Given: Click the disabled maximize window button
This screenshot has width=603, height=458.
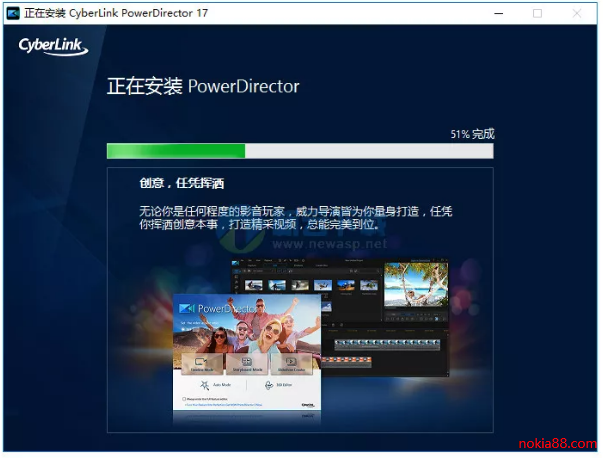Looking at the screenshot, I should [538, 13].
